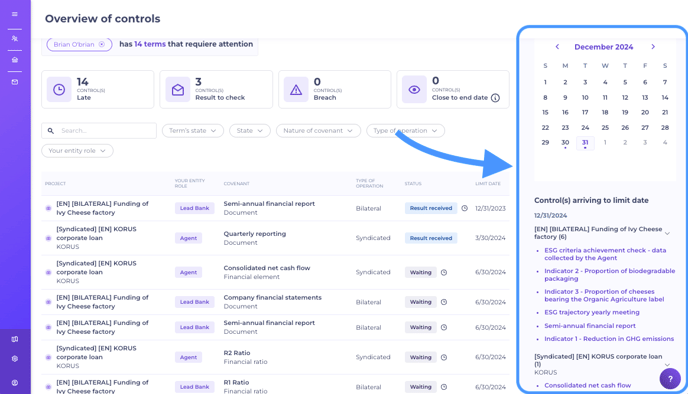Click the 14 controls Late card
The width and height of the screenshot is (688, 394).
97,90
